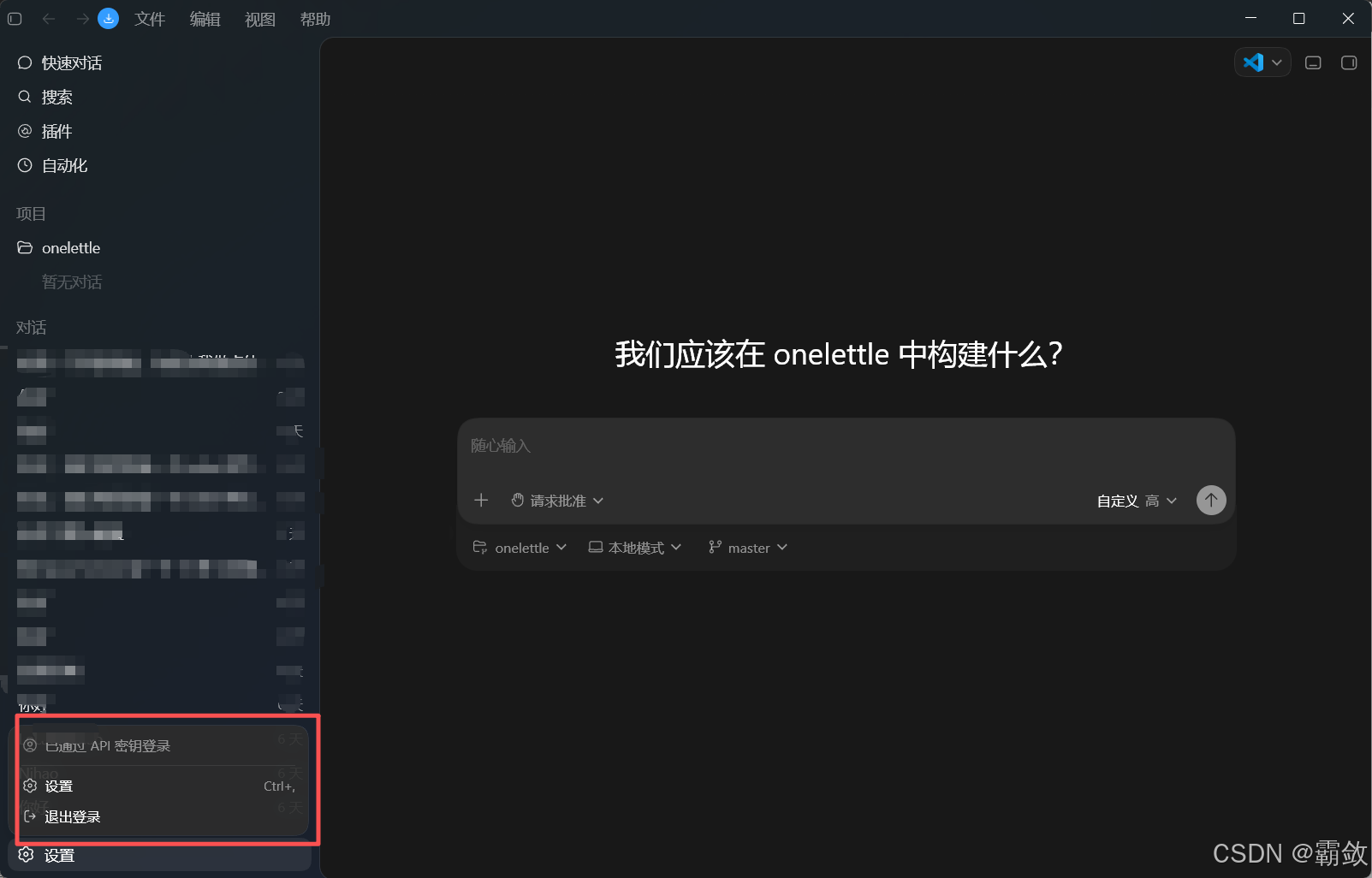Click the blue download update icon
This screenshot has width=1372, height=878.
click(108, 19)
